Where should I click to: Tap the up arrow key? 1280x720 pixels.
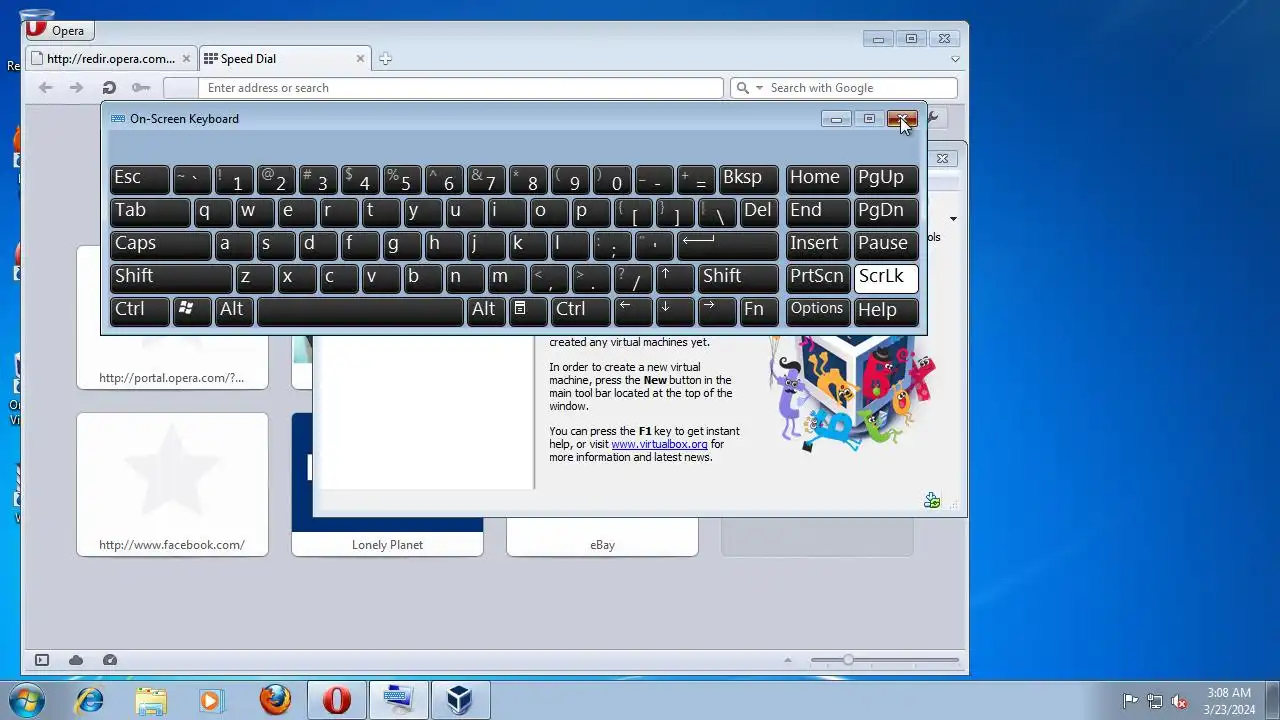coord(675,277)
